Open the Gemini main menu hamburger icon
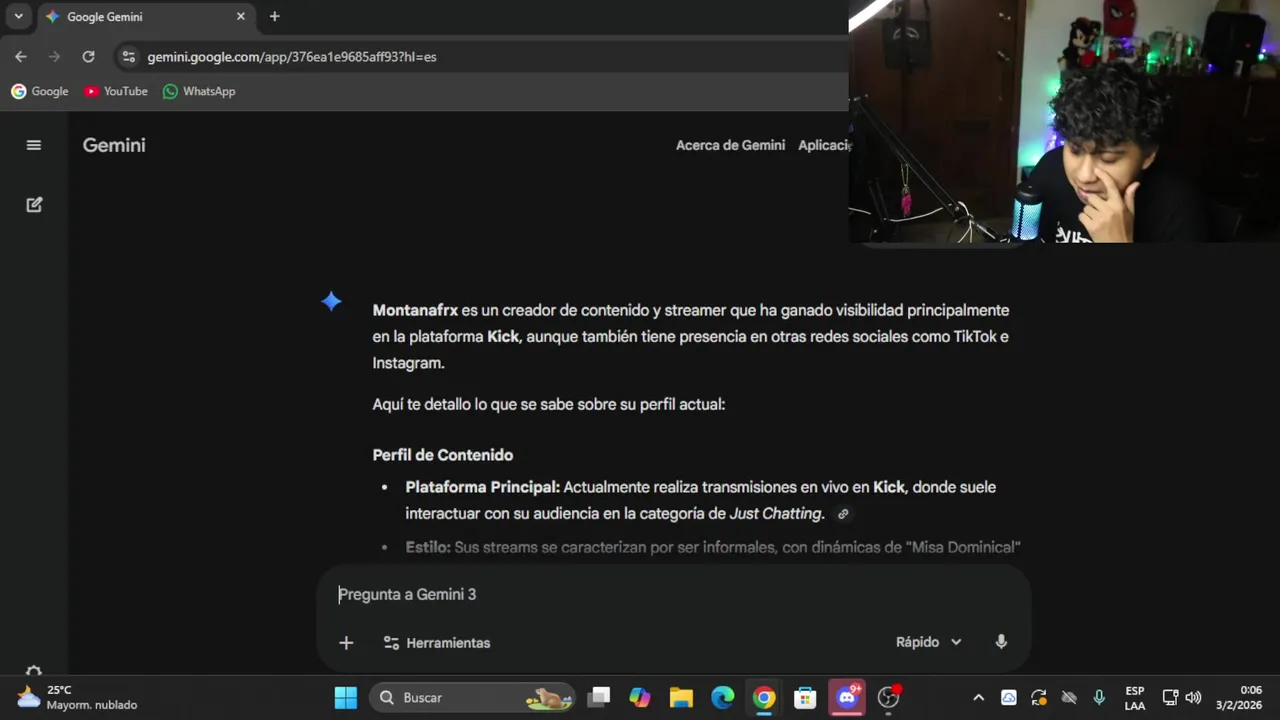The image size is (1280, 720). [x=34, y=145]
